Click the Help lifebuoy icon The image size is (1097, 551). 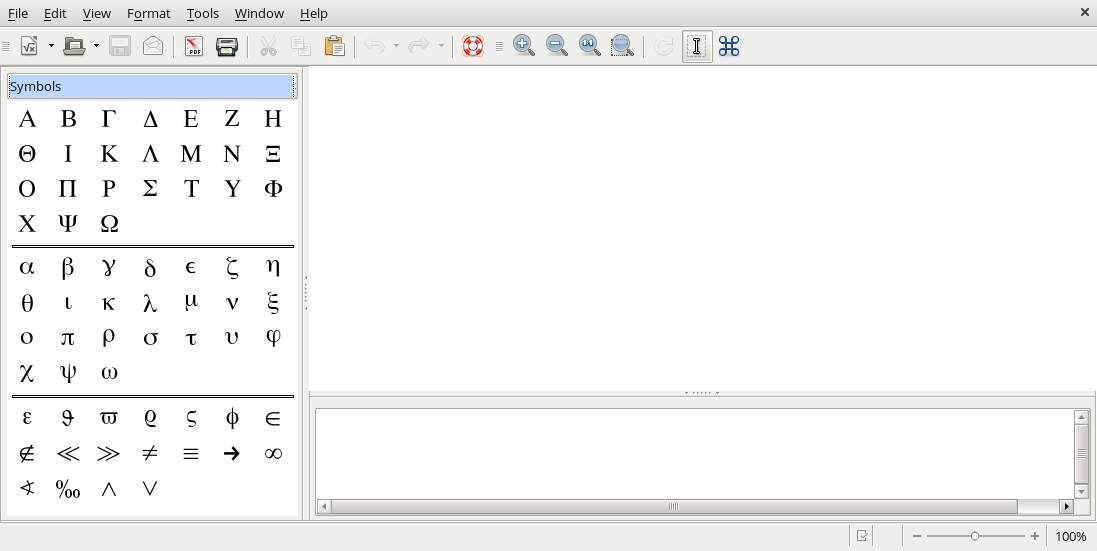[x=473, y=46]
